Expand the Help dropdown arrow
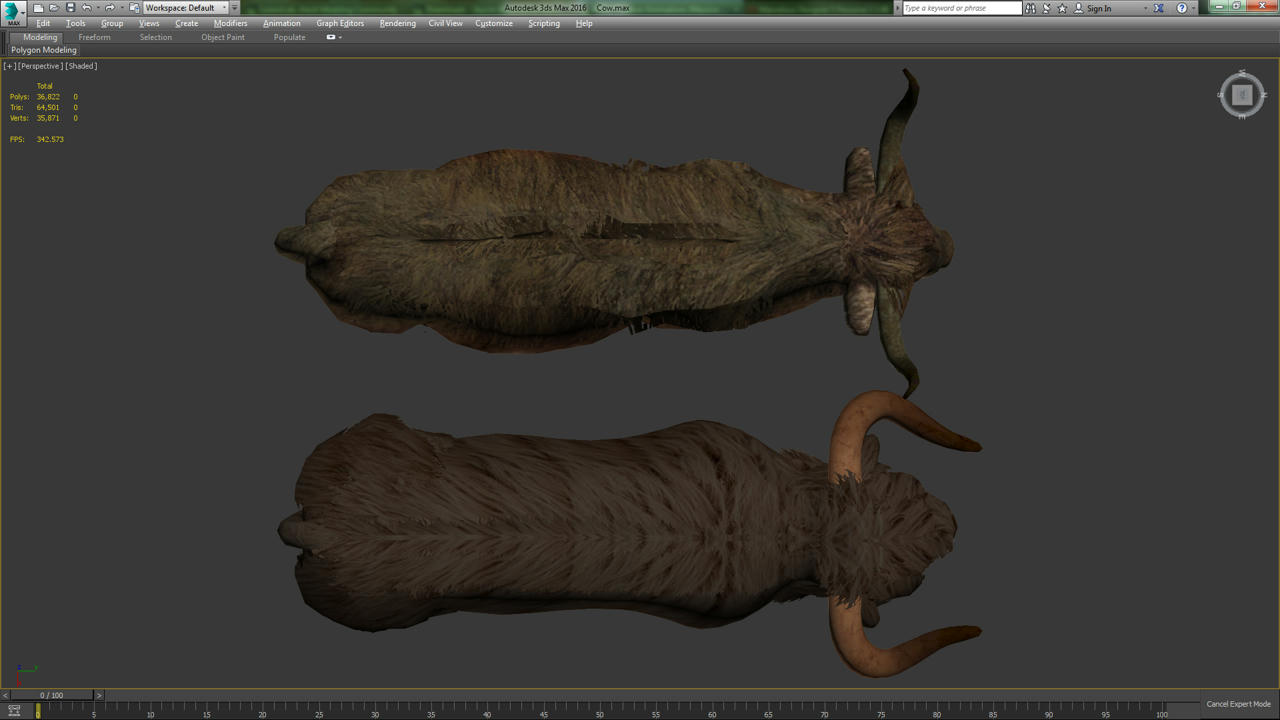Image resolution: width=1280 pixels, height=720 pixels. point(1193,8)
